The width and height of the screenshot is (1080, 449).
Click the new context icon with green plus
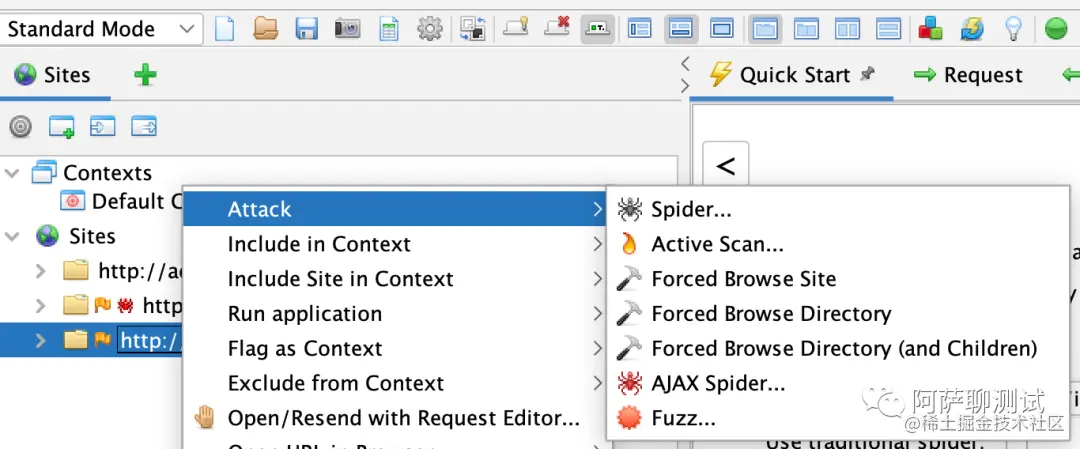click(x=61, y=127)
